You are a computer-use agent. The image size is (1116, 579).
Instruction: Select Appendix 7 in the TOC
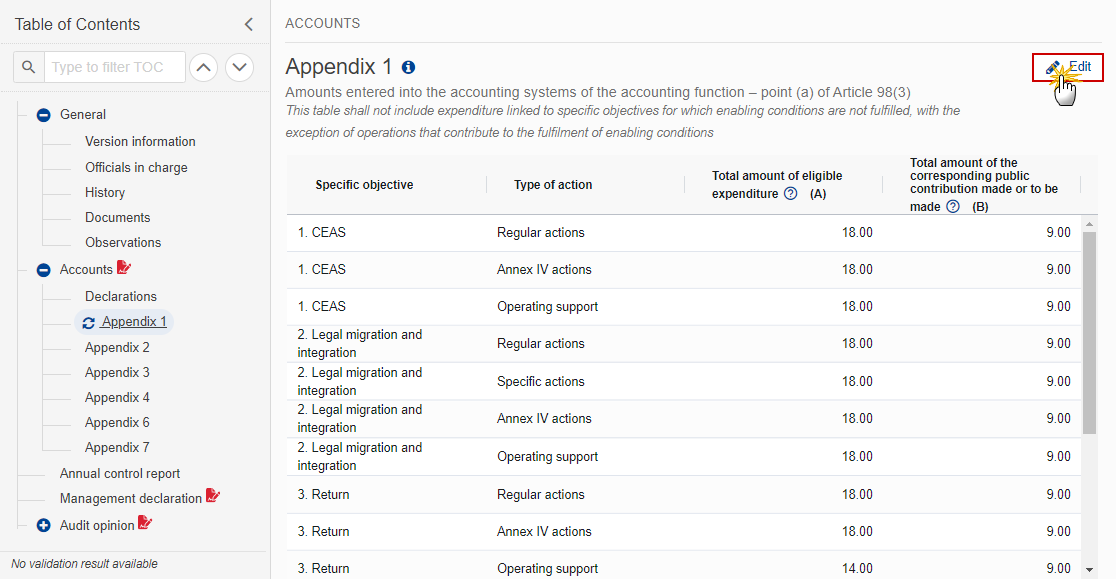coord(117,447)
